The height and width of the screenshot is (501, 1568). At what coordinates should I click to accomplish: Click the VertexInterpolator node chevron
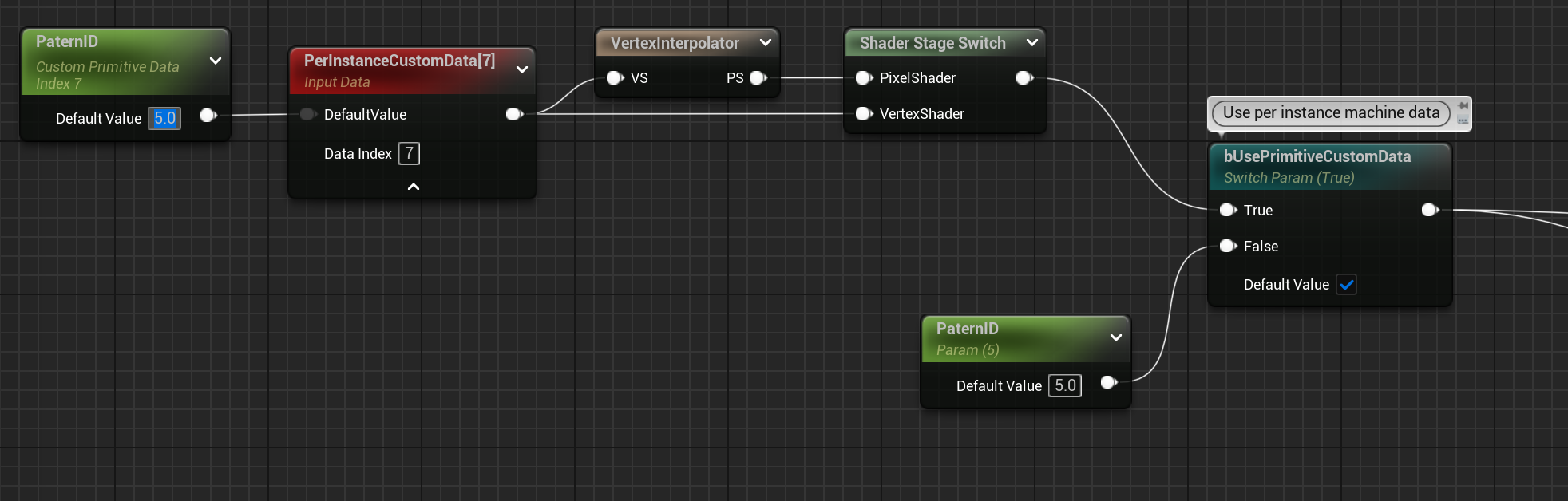[x=766, y=42]
